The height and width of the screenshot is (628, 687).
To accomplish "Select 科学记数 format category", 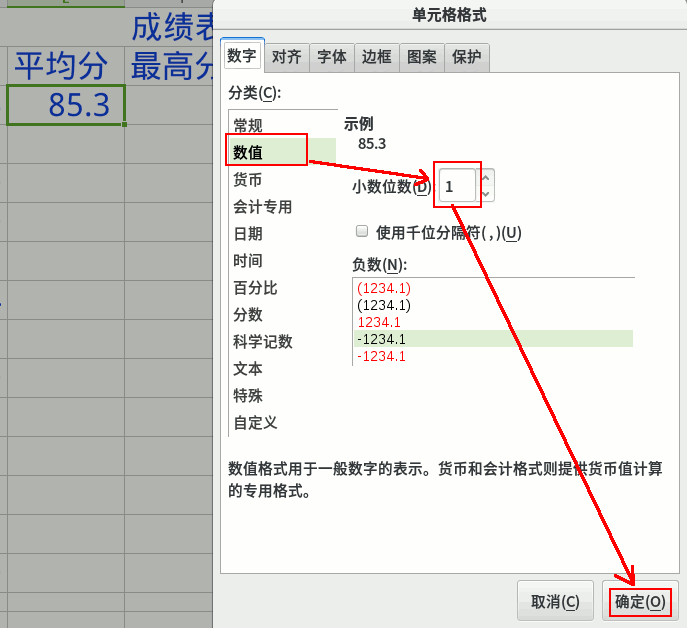I will pos(262,342).
